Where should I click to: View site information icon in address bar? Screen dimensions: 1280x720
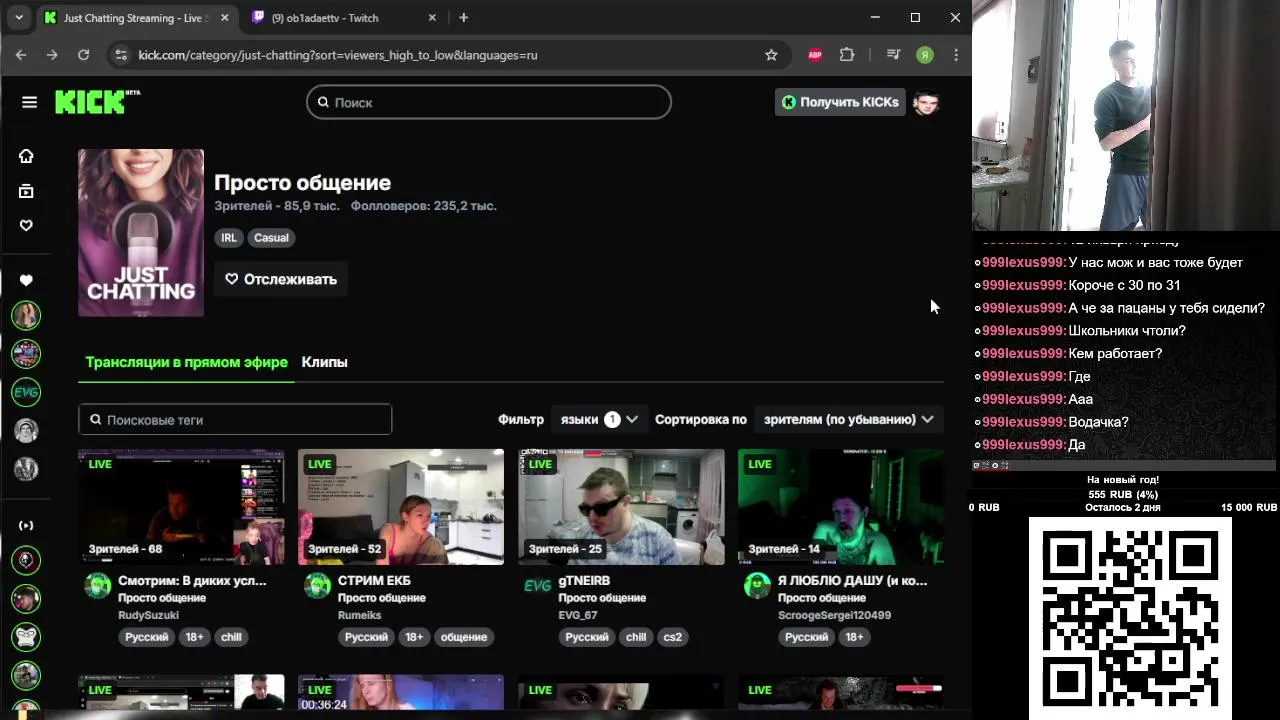point(120,55)
